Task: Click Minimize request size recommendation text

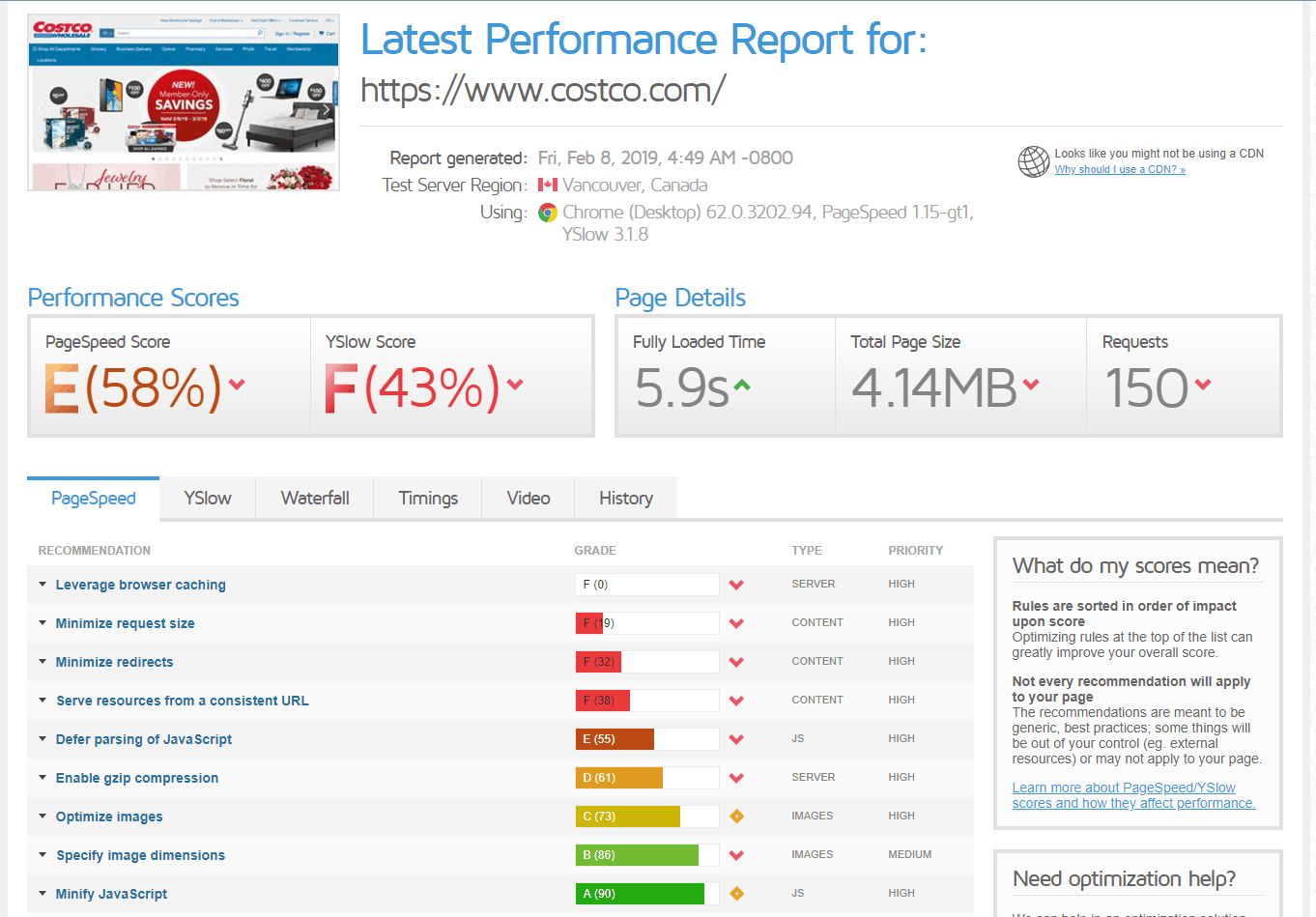Action: [x=126, y=623]
